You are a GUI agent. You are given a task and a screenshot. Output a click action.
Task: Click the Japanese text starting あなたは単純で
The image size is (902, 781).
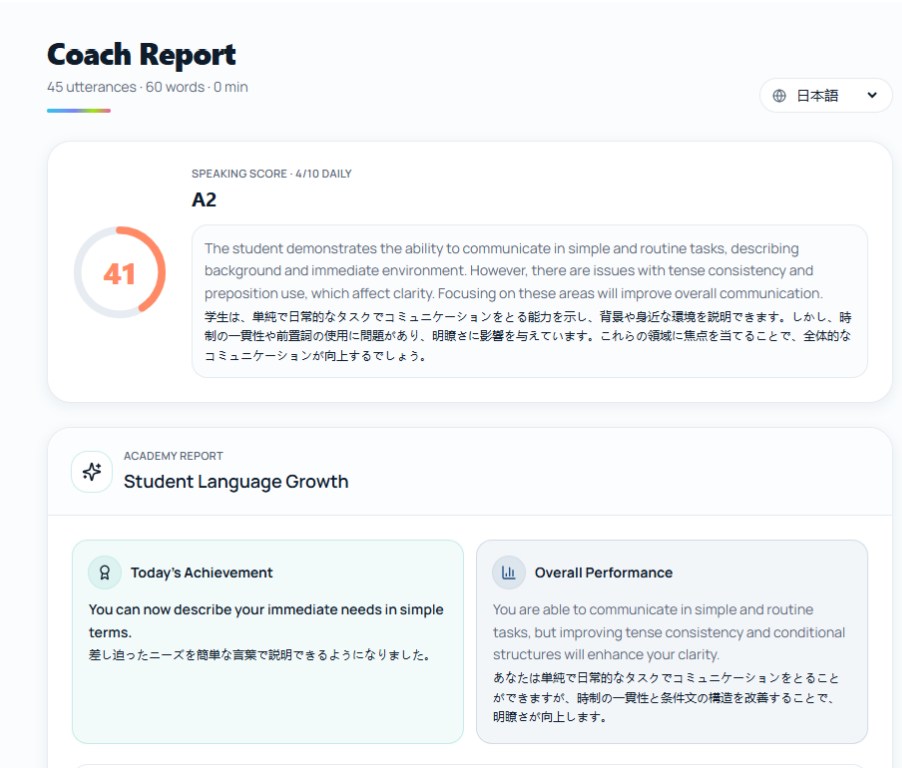(x=666, y=697)
